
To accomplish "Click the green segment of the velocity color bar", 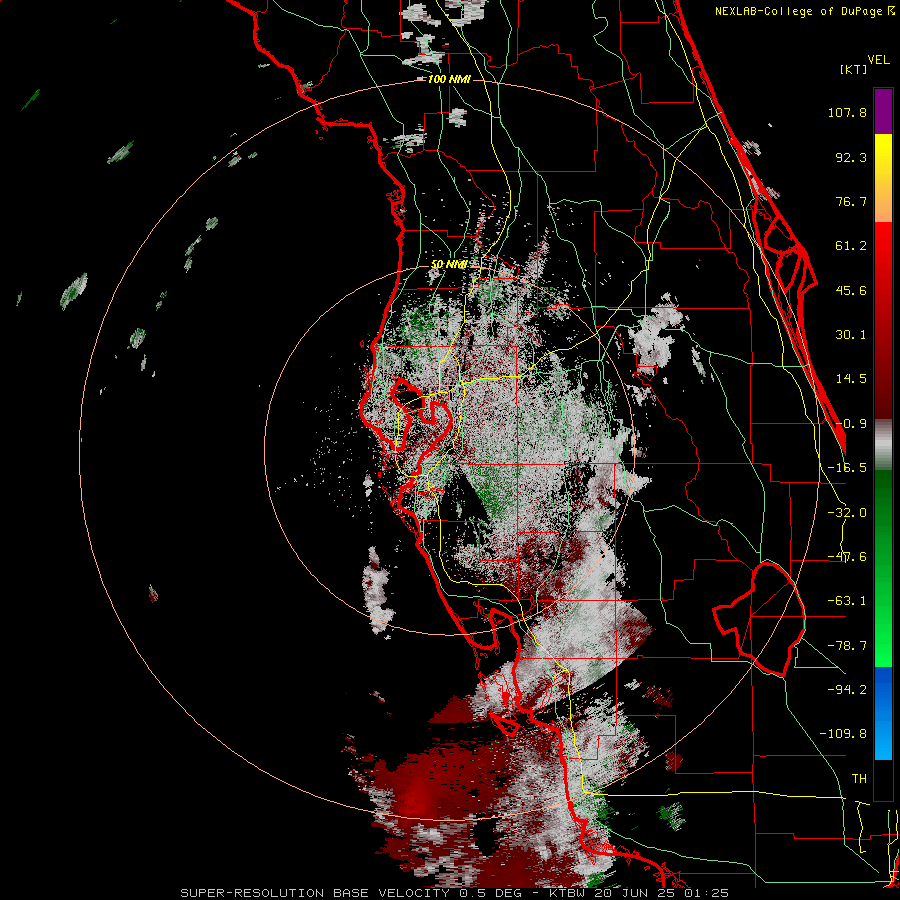I will tap(883, 568).
